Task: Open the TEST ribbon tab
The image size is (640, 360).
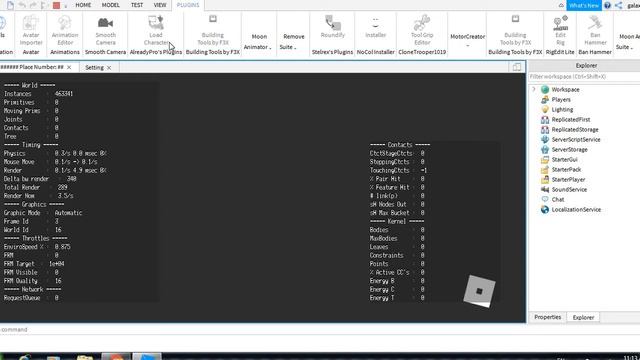Action: tap(137, 5)
